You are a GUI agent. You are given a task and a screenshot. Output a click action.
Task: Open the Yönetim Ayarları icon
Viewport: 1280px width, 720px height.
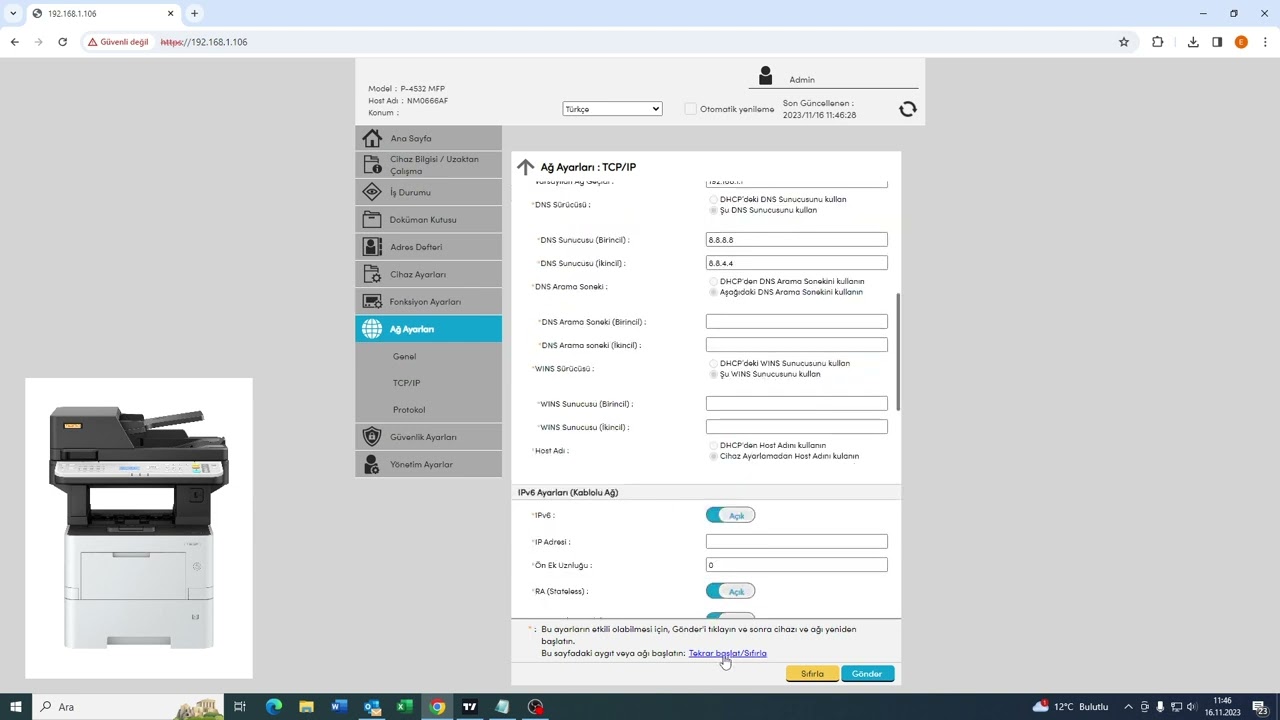pyautogui.click(x=372, y=464)
